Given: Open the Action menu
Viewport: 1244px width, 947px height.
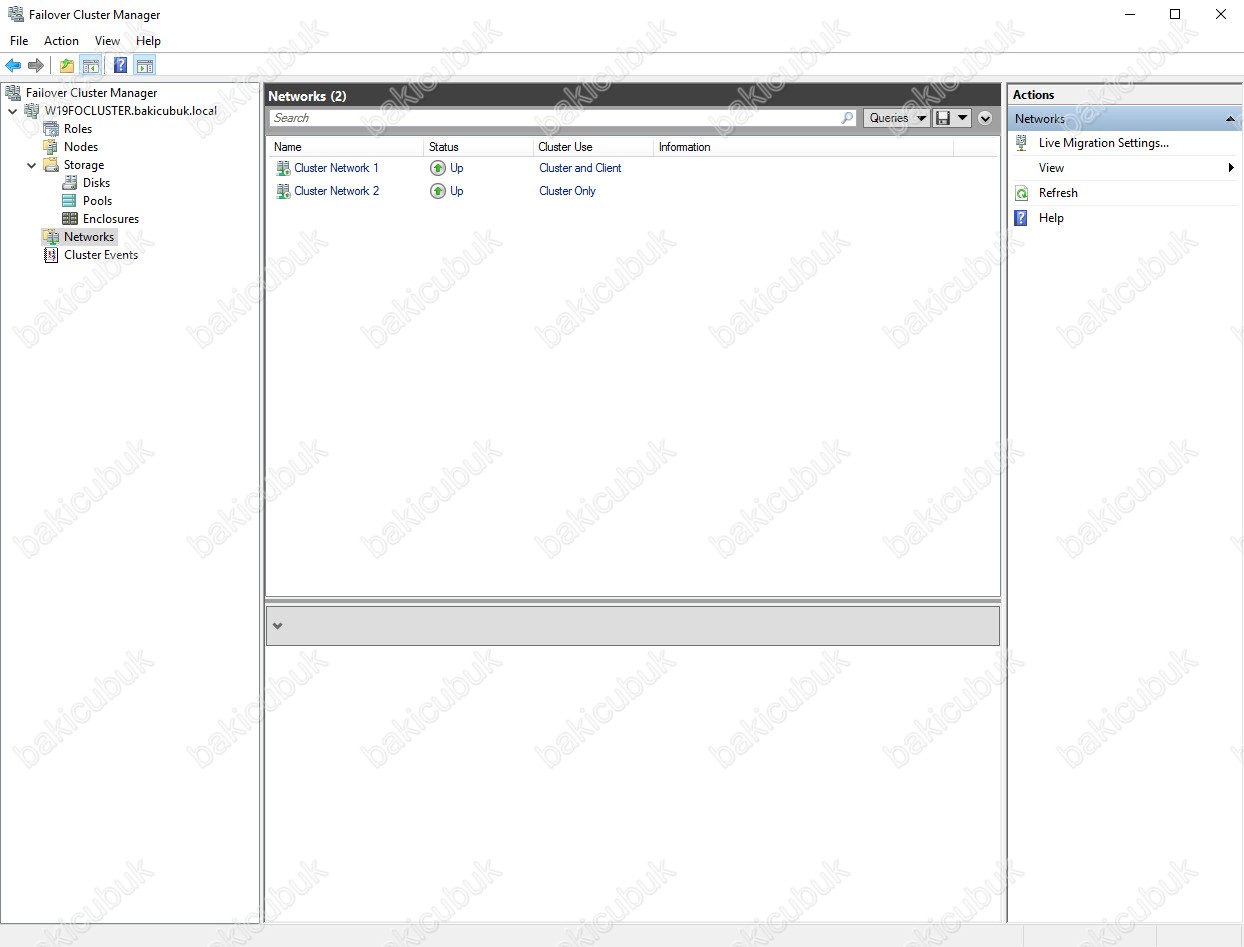Looking at the screenshot, I should tap(61, 41).
